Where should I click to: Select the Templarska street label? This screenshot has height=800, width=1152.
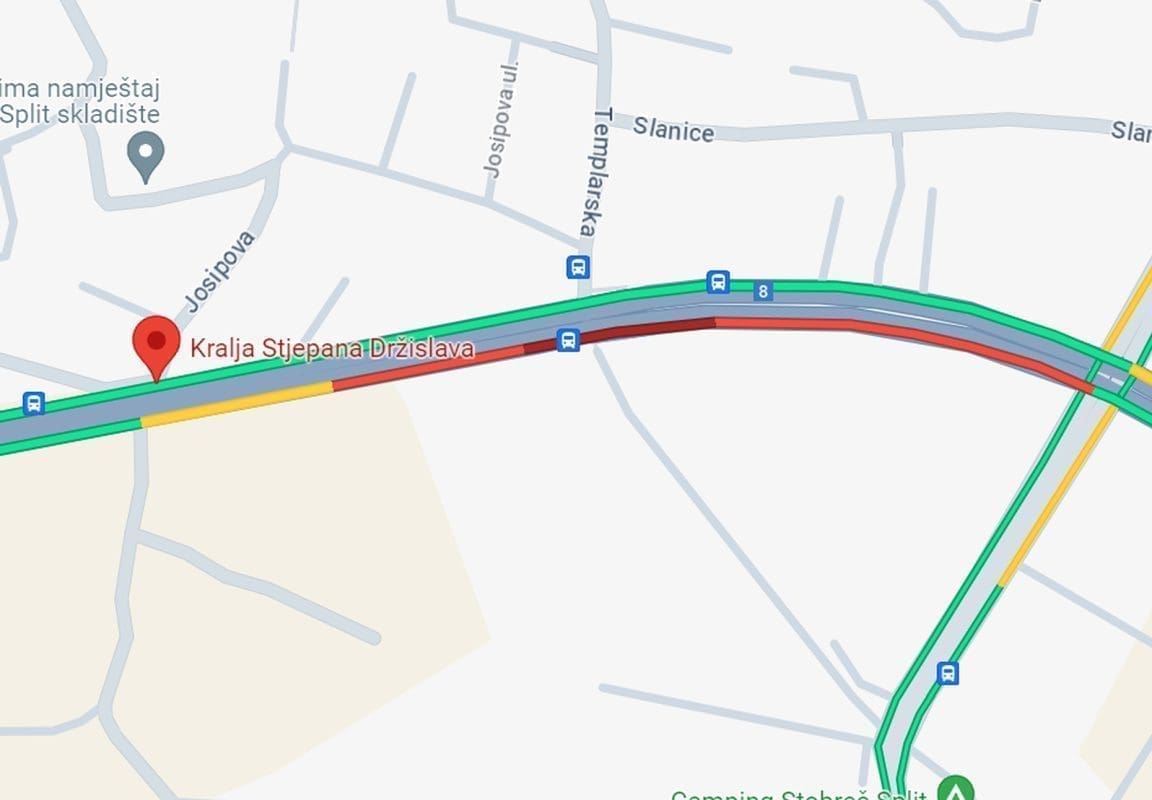coord(596,173)
